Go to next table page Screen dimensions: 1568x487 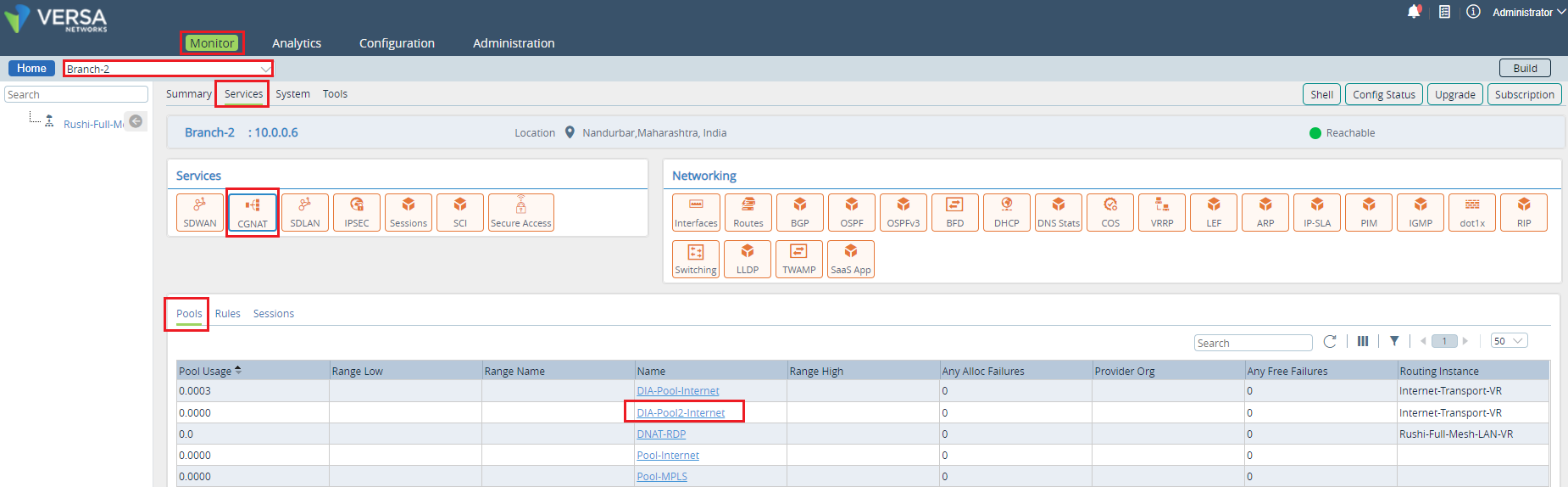[1465, 341]
